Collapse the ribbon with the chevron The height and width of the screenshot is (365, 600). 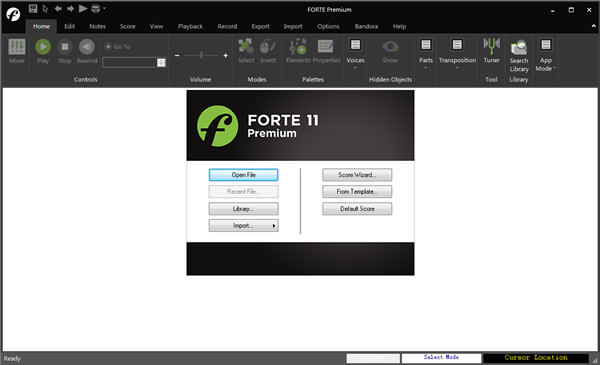pyautogui.click(x=593, y=26)
